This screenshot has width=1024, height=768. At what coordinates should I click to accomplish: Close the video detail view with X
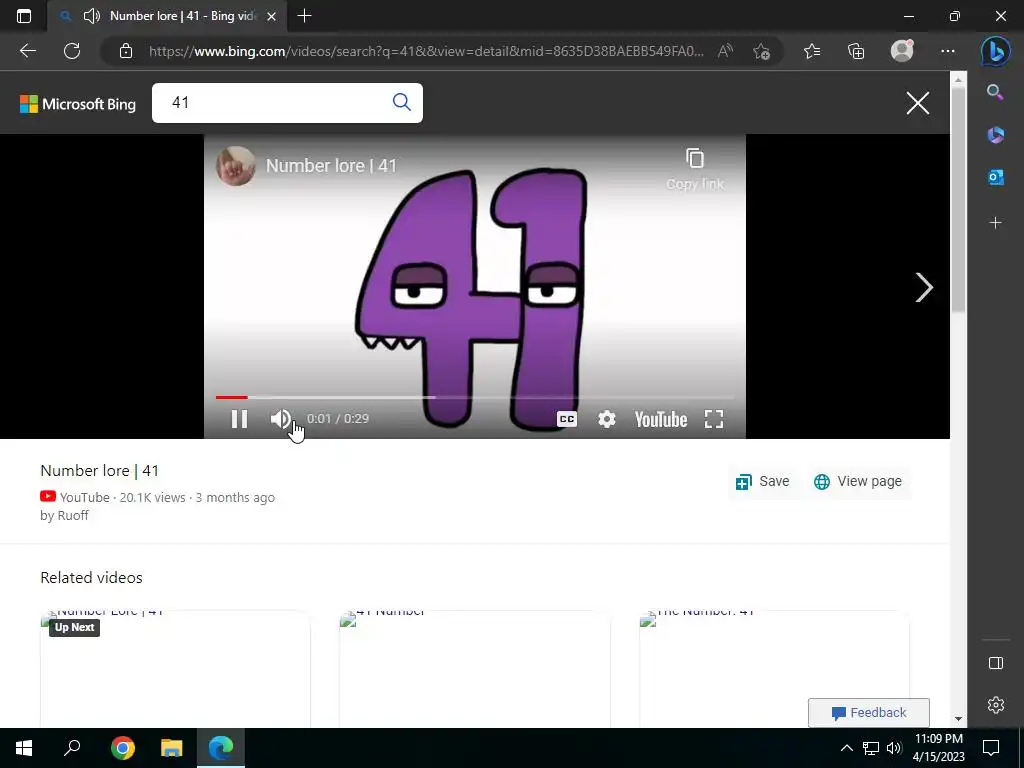(918, 103)
